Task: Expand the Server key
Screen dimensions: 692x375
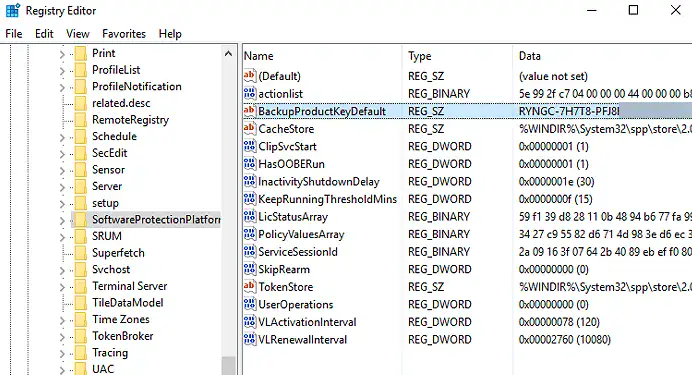Action: click(62, 187)
